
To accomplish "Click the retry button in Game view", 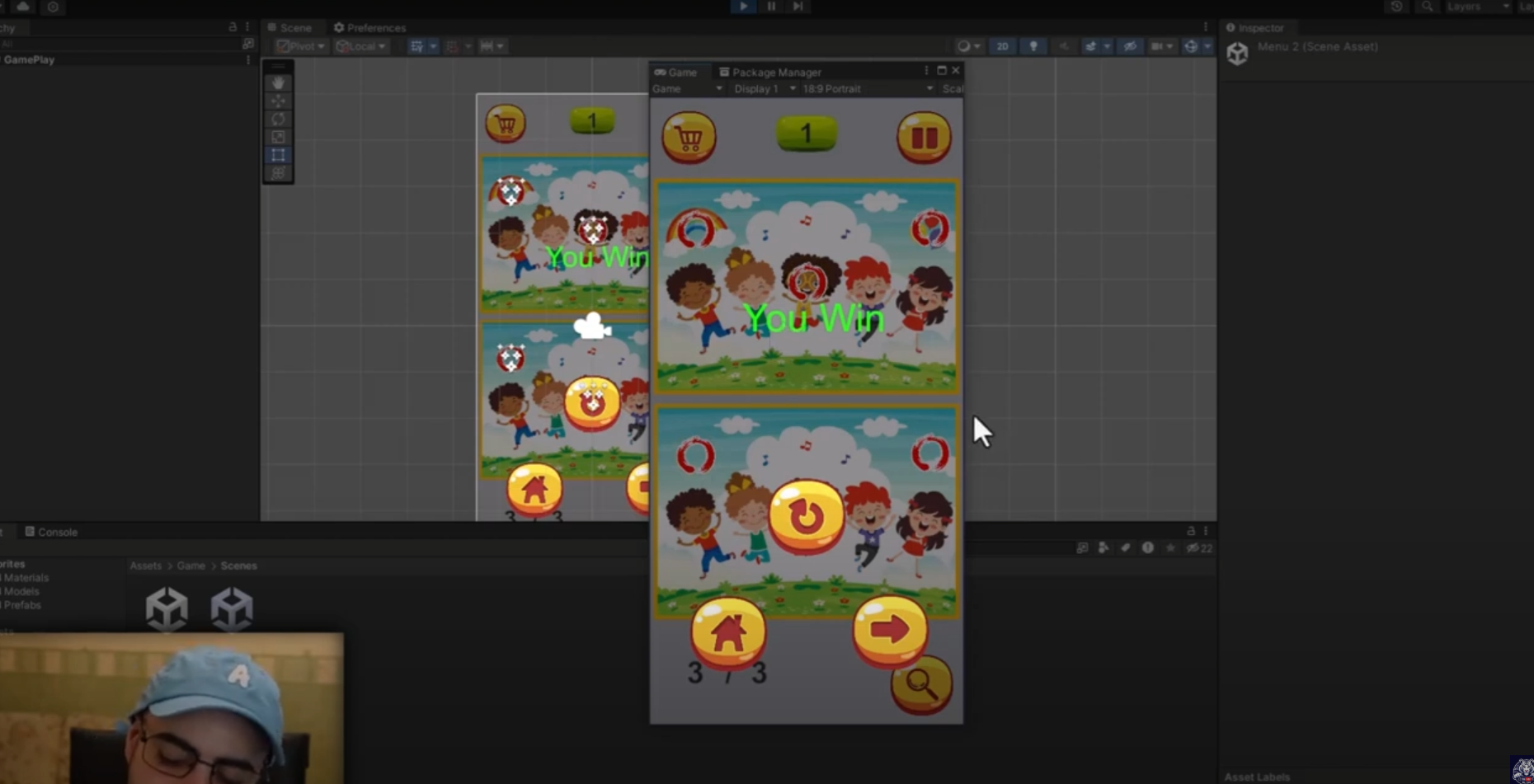I will click(806, 517).
